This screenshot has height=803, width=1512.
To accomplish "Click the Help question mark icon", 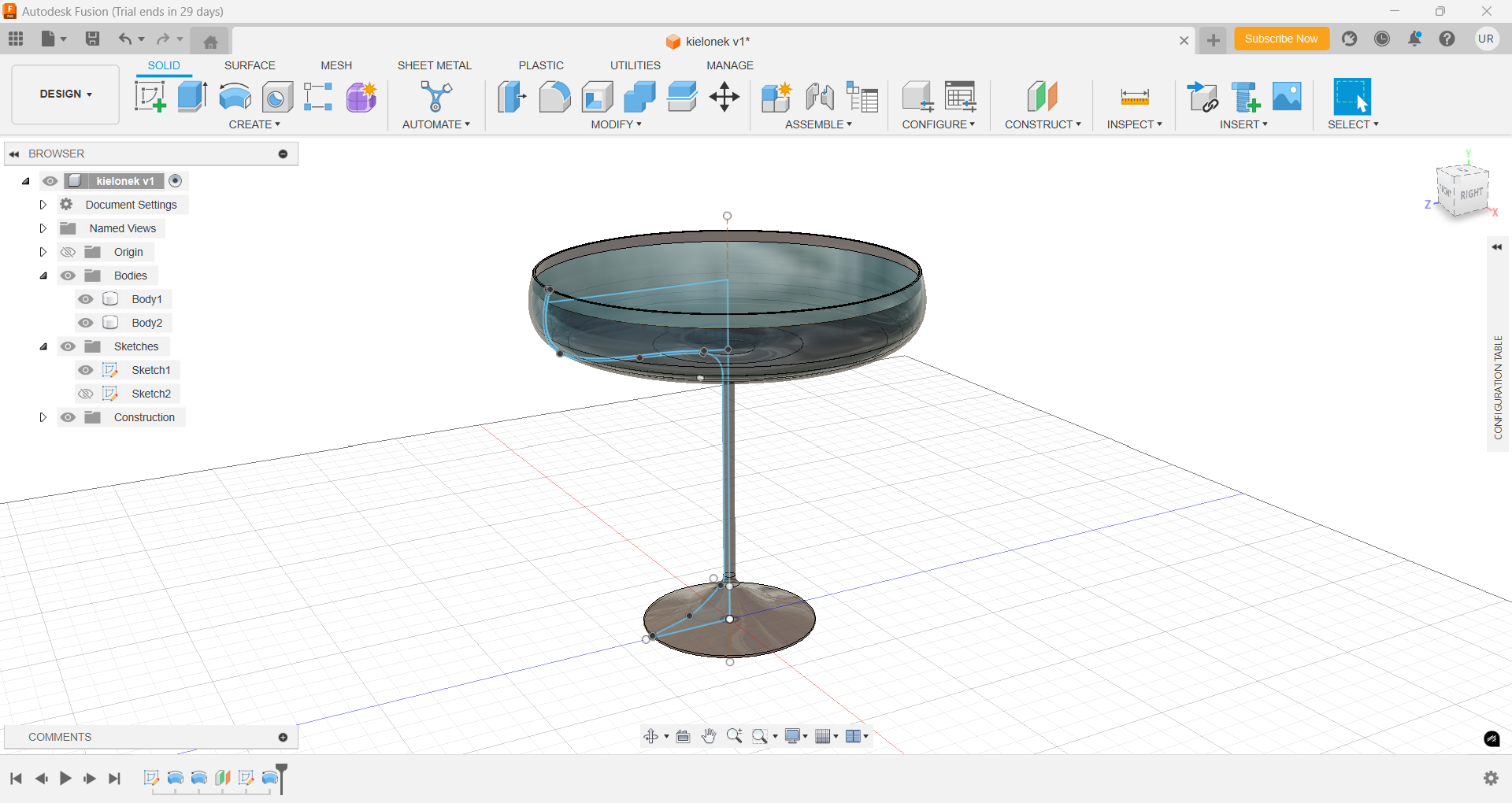I will coord(1447,39).
